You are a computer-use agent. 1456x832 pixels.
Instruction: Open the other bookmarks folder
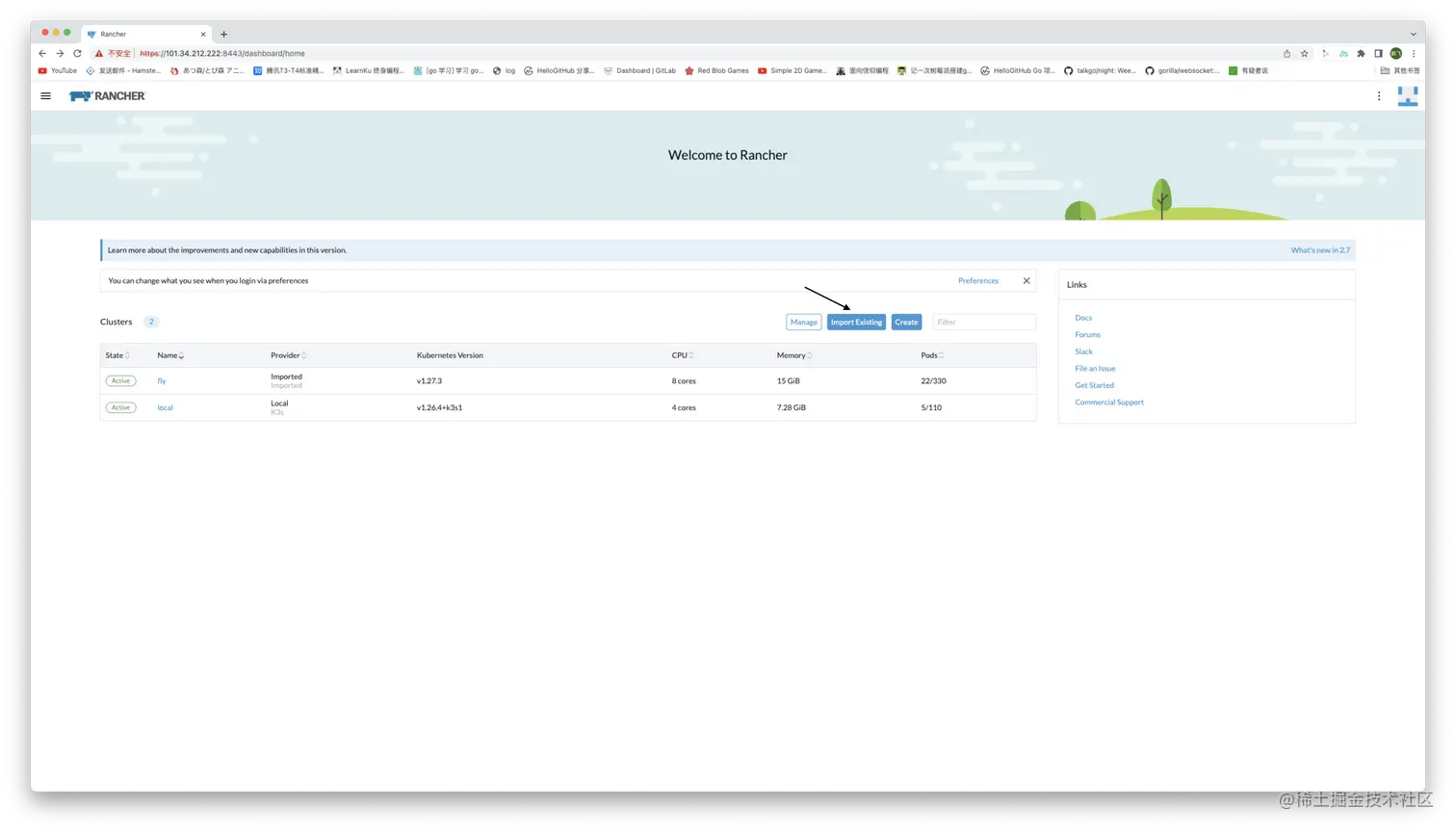tap(1400, 70)
